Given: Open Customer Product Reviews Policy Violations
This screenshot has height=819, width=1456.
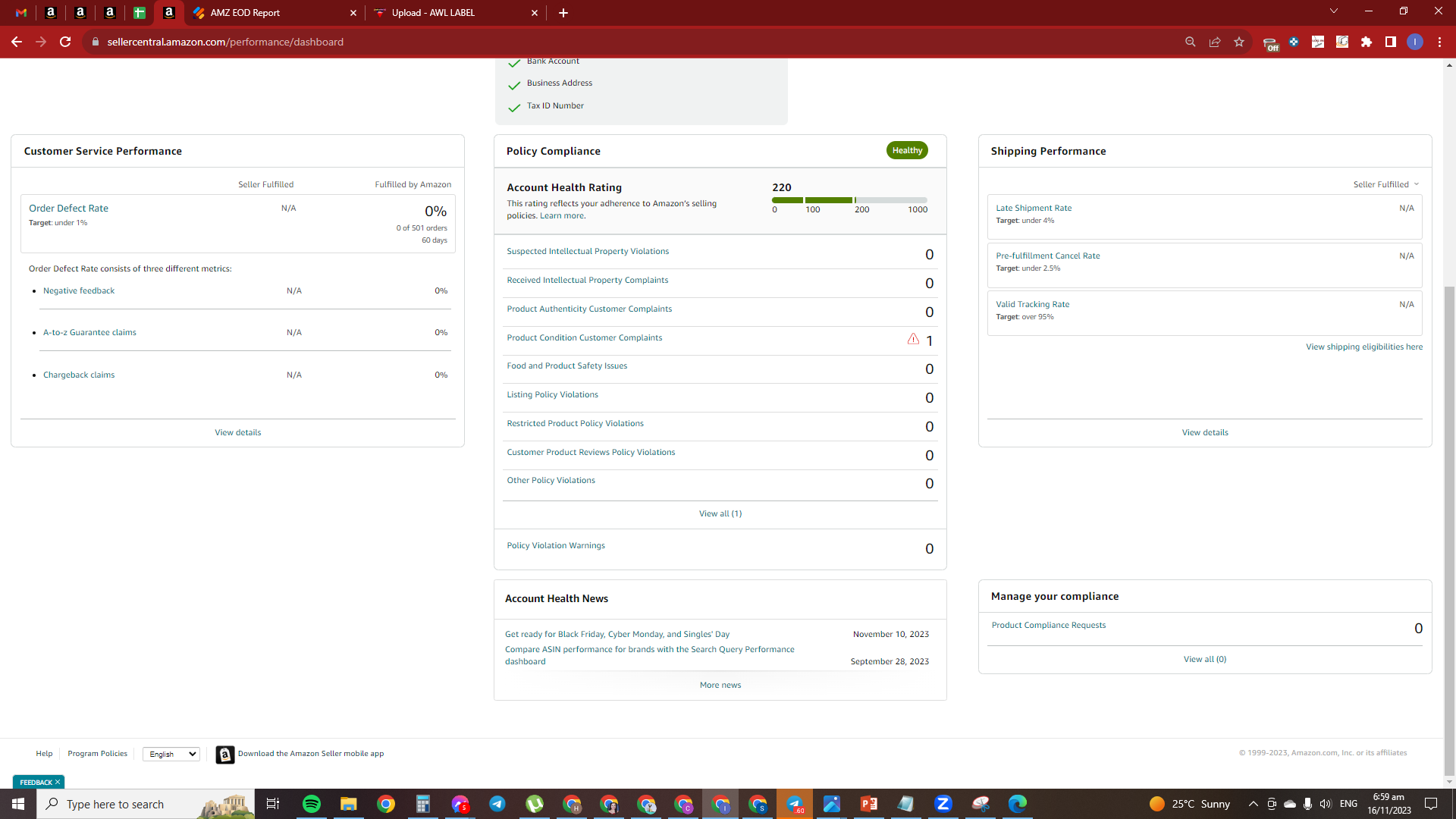Looking at the screenshot, I should (591, 452).
